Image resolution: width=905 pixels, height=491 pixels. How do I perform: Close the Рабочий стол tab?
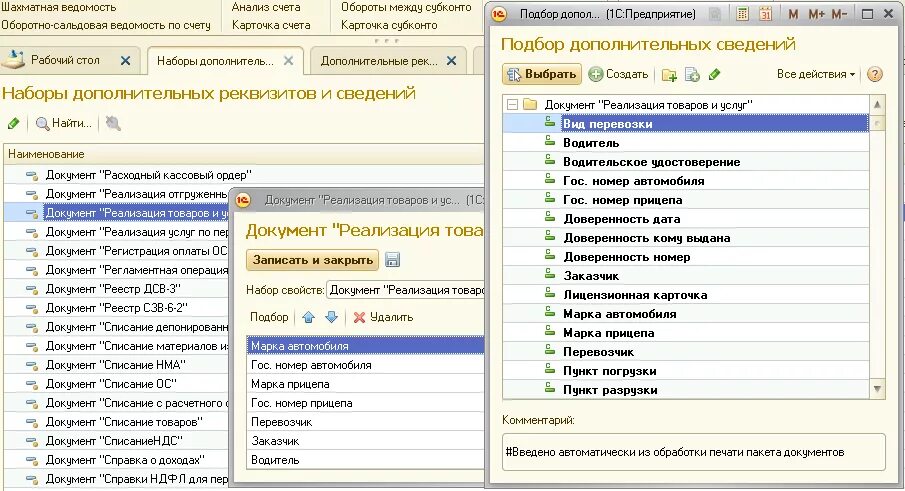coord(125,60)
